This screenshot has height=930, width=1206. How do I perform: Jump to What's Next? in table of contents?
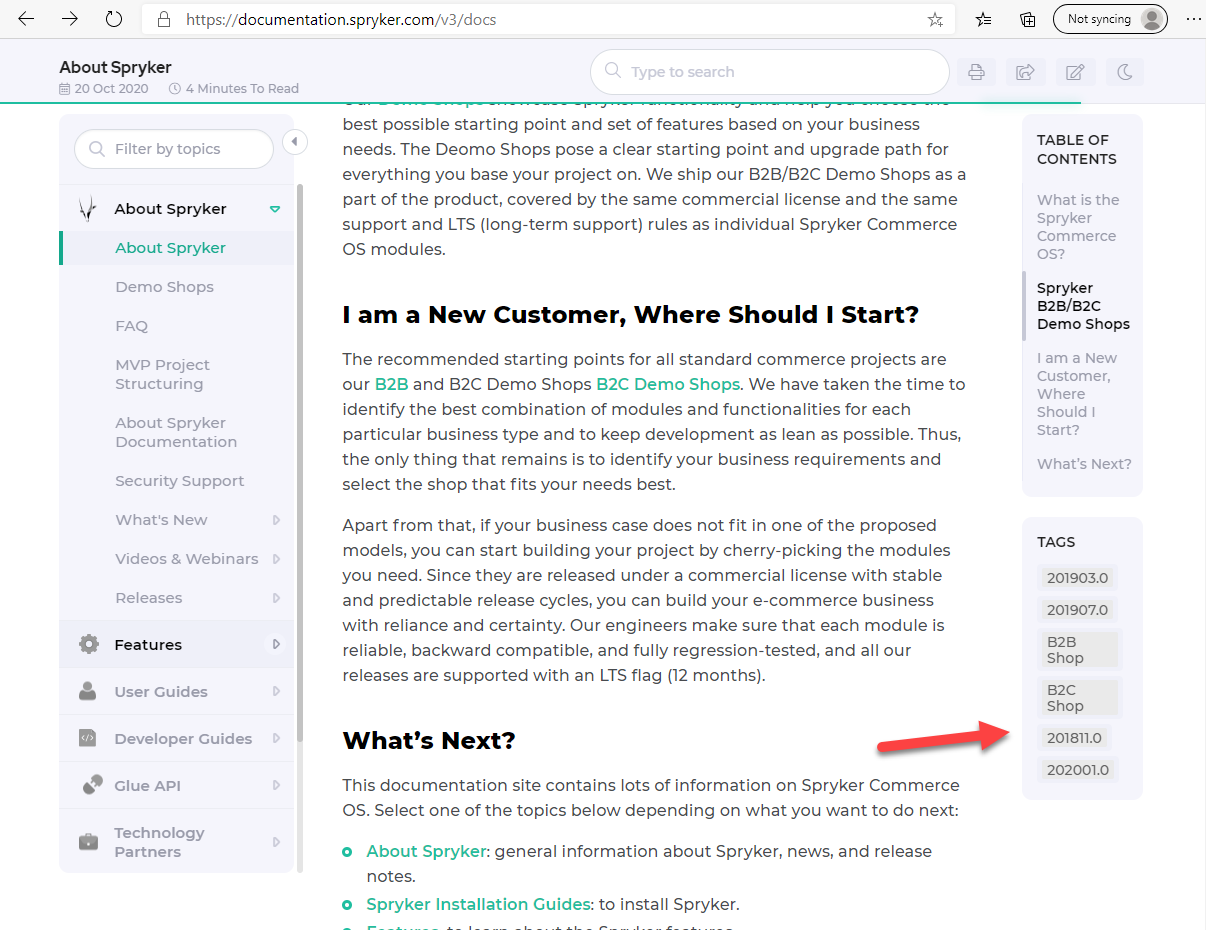pos(1084,464)
